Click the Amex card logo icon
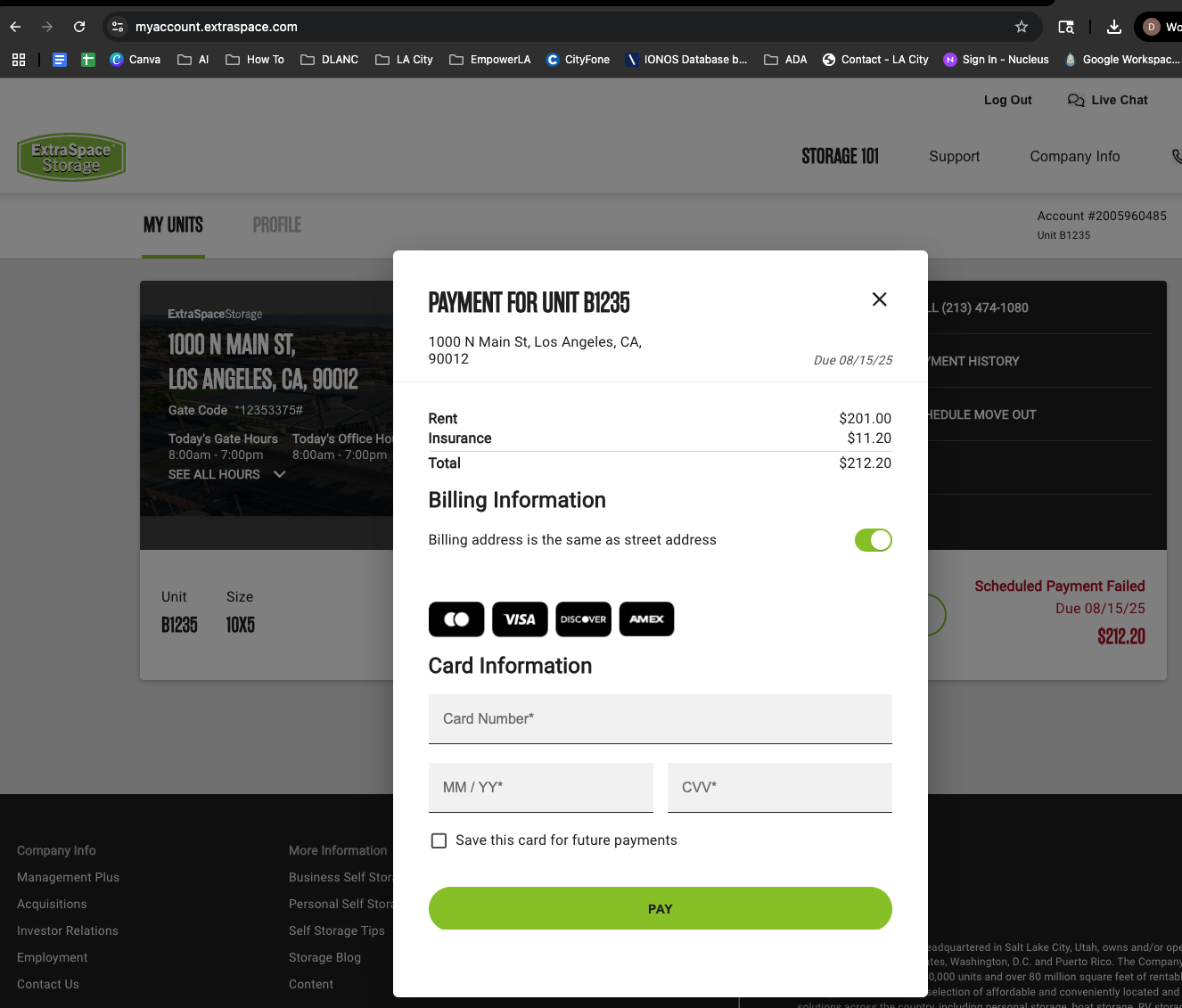1182x1008 pixels. tap(646, 619)
